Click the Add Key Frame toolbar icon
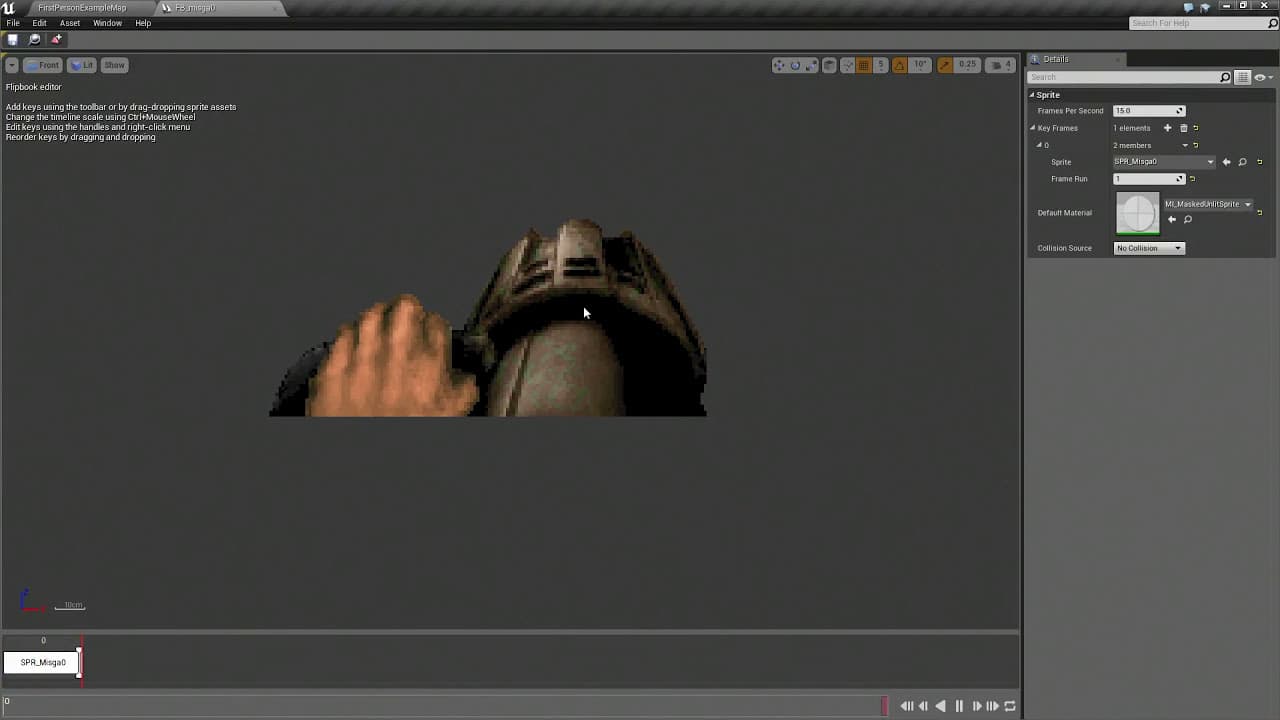Viewport: 1280px width, 720px height. (56, 40)
